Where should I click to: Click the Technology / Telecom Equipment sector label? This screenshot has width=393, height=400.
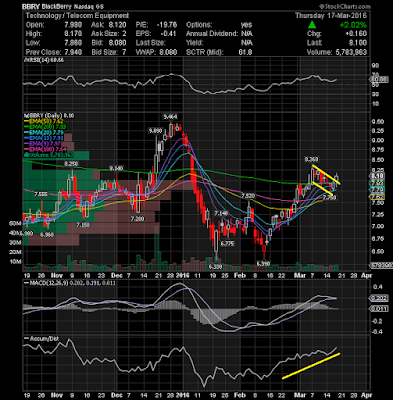coord(77,16)
